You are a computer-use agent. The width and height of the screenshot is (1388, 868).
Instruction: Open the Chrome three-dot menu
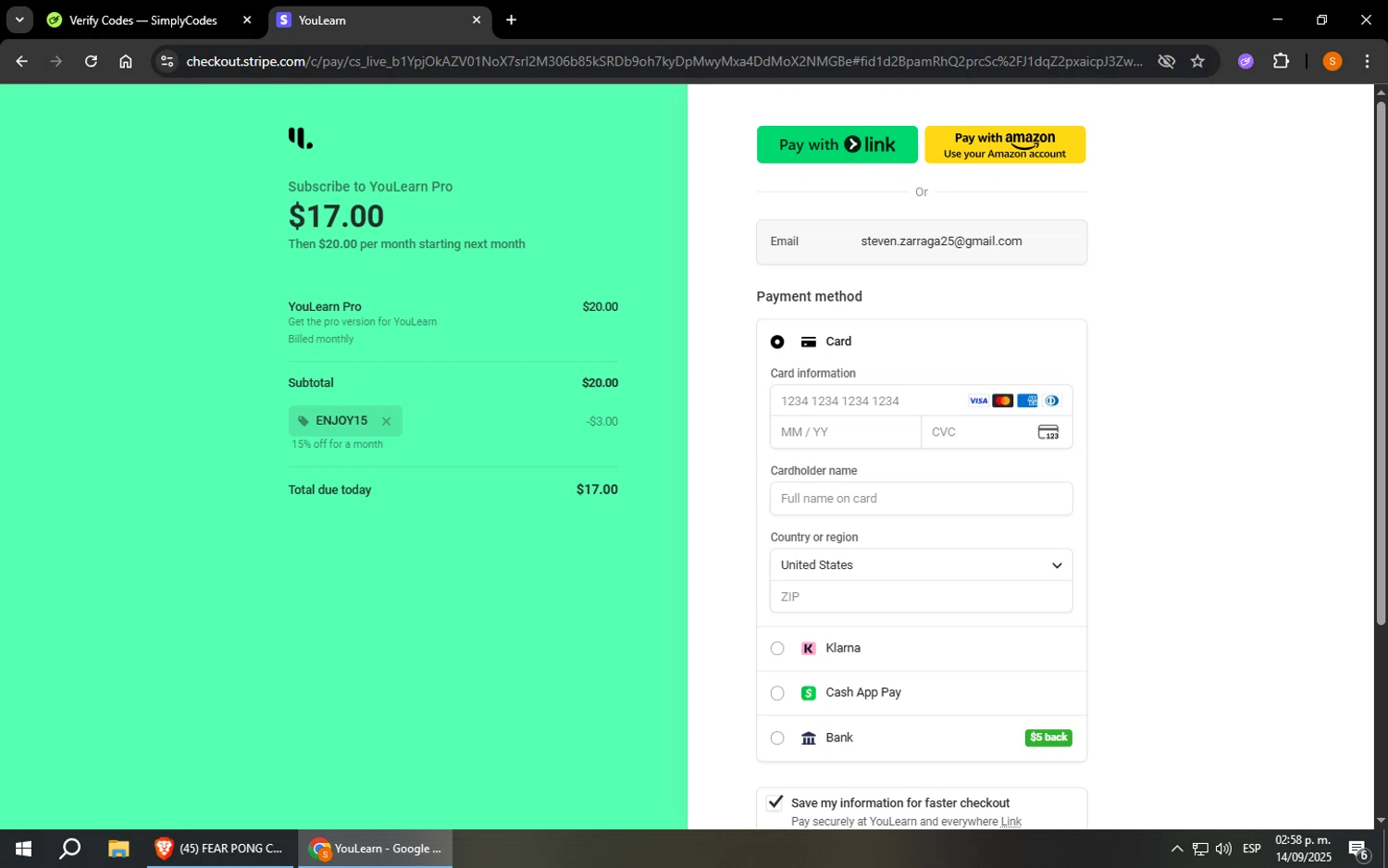[1367, 61]
